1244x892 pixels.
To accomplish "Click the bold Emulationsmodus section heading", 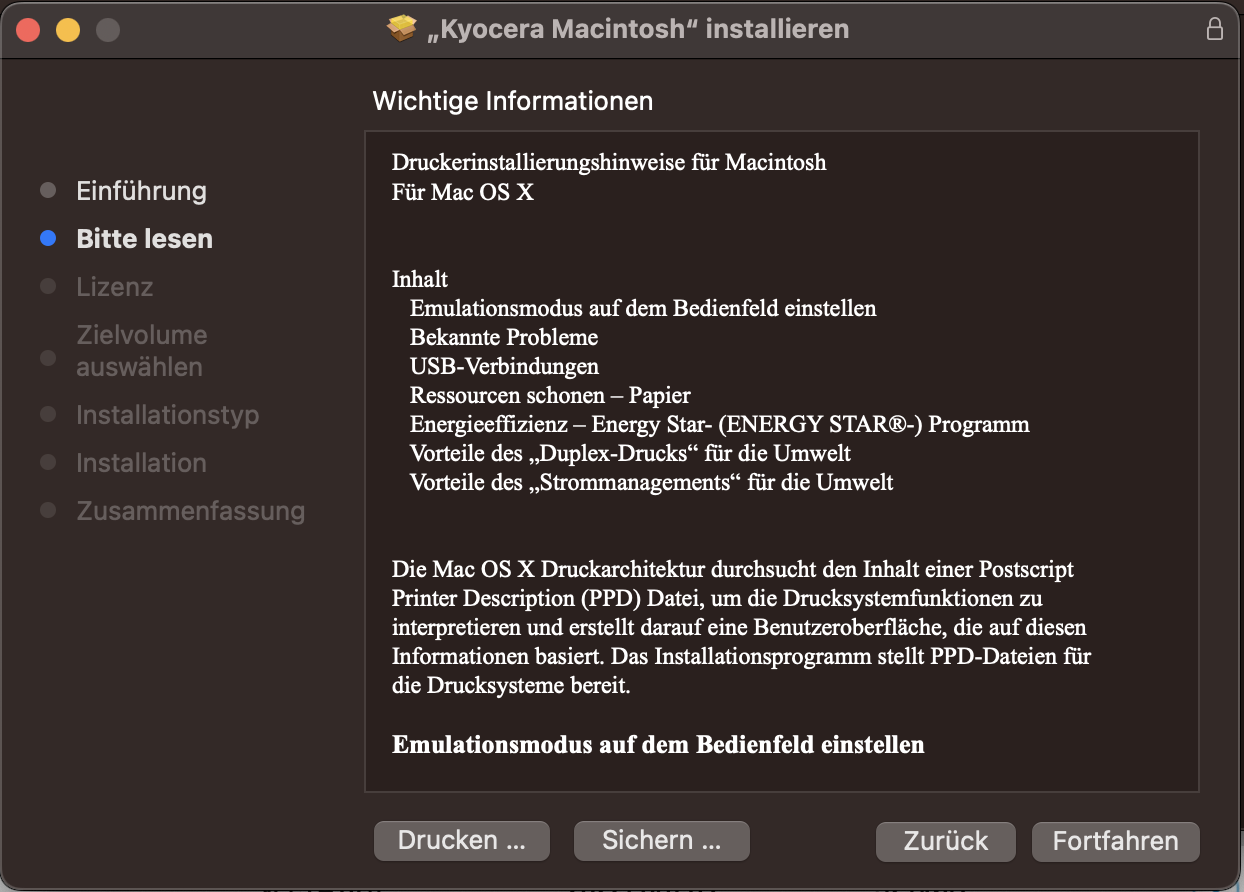I will point(658,745).
